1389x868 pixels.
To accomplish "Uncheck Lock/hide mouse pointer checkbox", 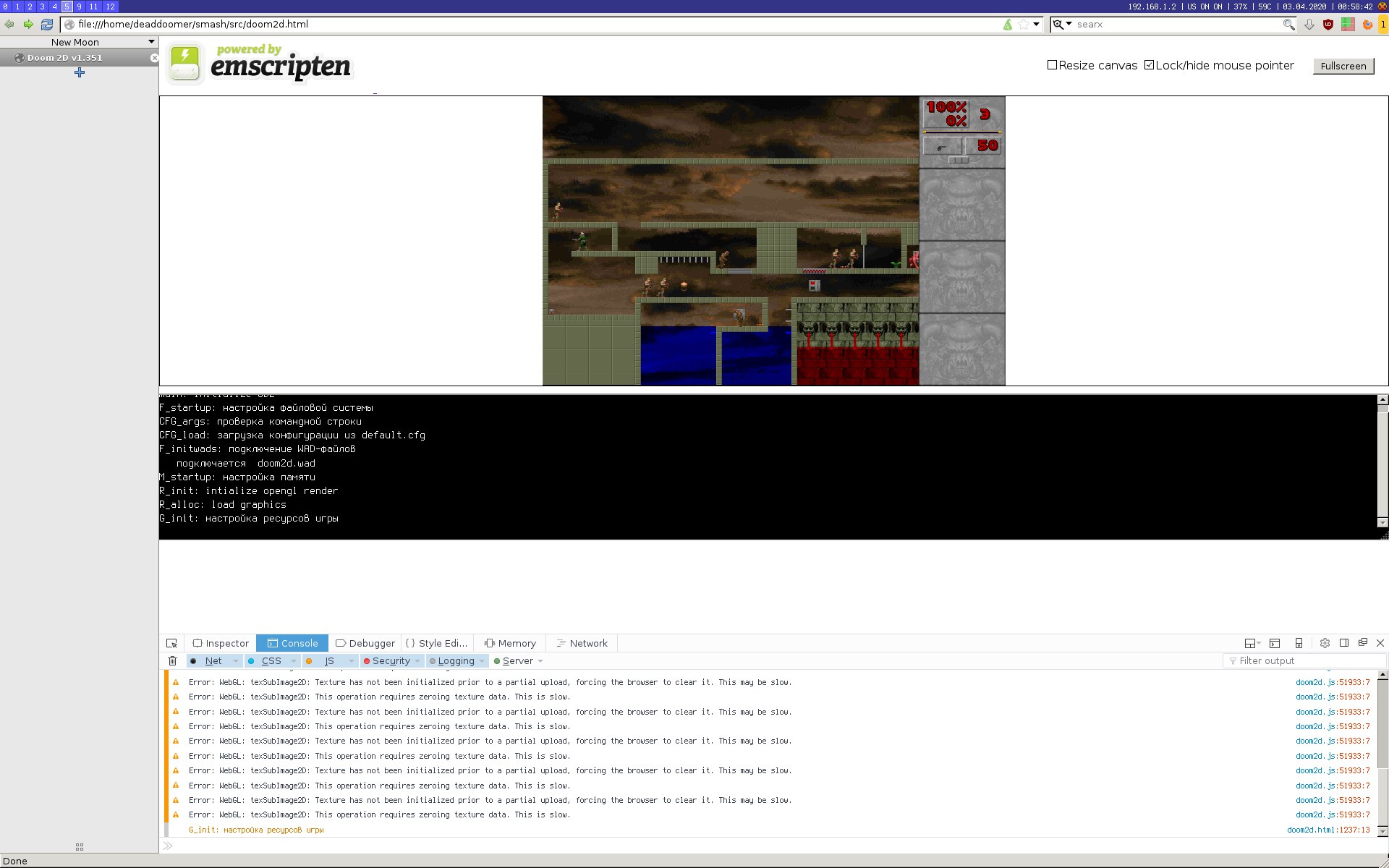I will click(1150, 65).
